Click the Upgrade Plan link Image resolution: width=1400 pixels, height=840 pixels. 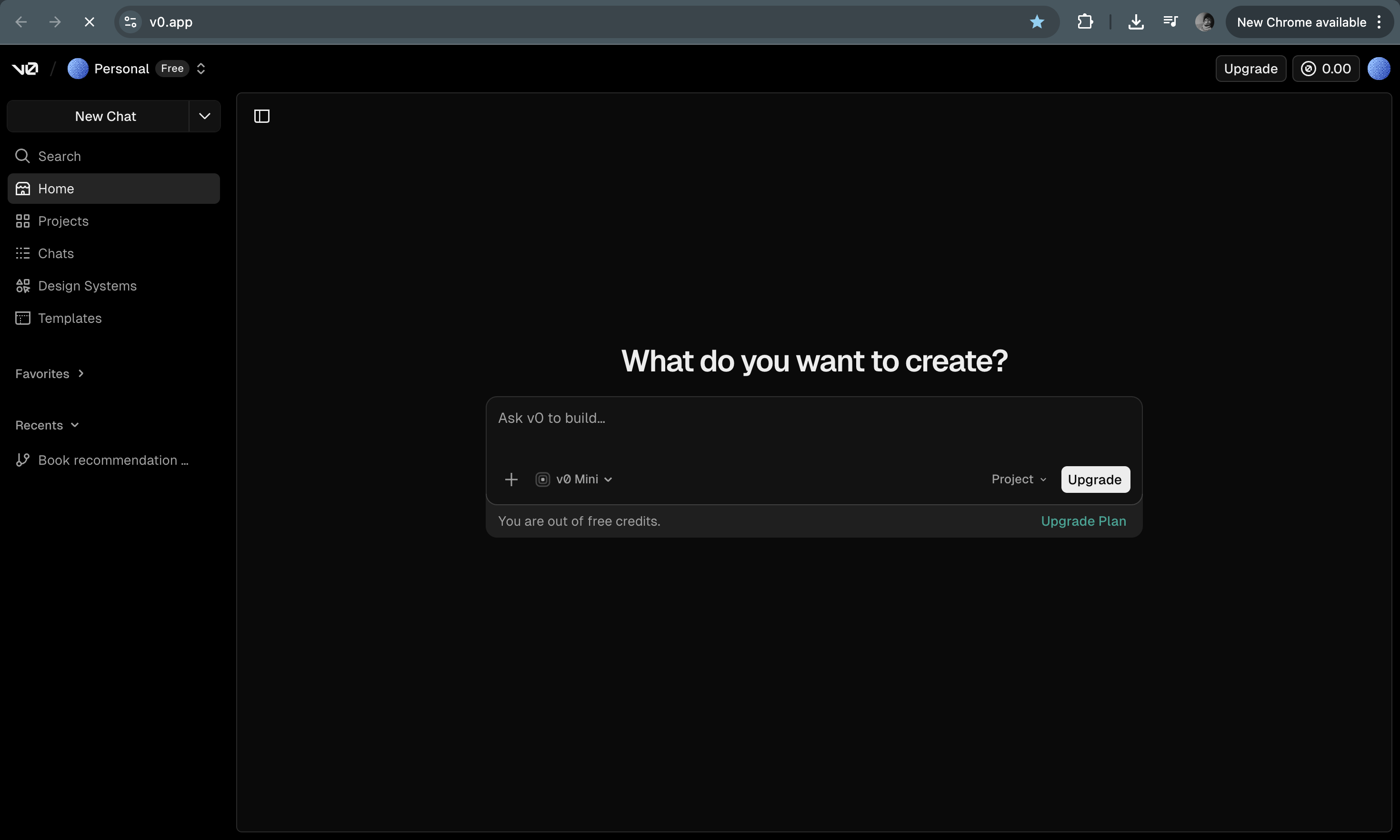[1083, 521]
